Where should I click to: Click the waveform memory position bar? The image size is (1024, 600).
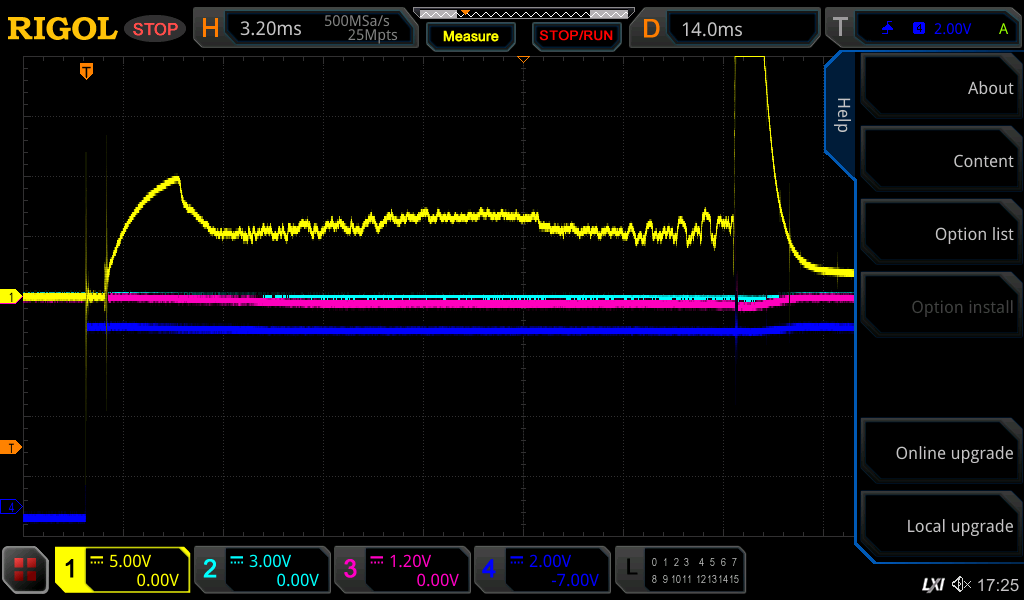pyautogui.click(x=522, y=14)
